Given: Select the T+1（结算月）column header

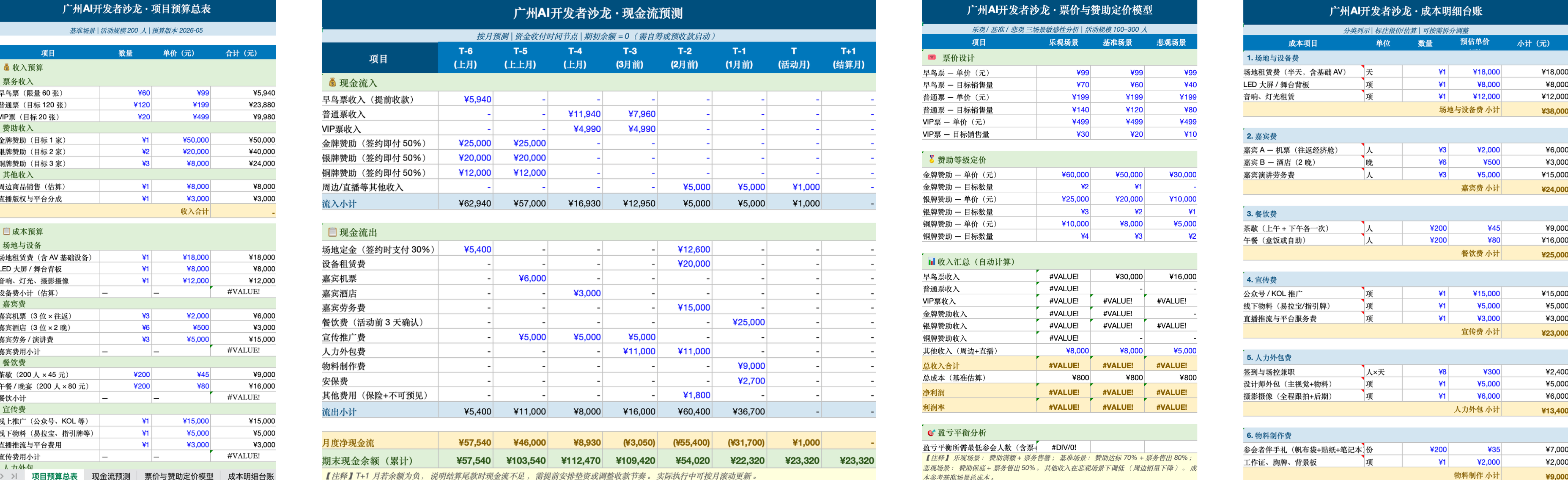Looking at the screenshot, I should click(x=849, y=58).
